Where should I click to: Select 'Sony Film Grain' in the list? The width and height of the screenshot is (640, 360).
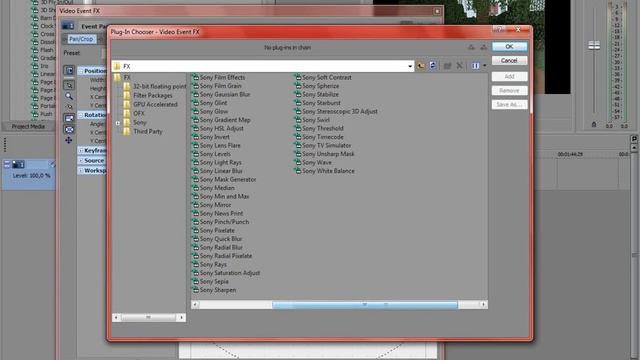[x=220, y=86]
